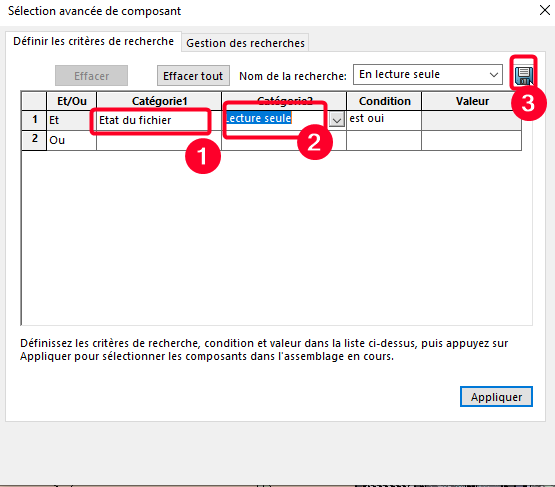Click the Et cell in row 1
The image size is (555, 487).
coord(71,120)
